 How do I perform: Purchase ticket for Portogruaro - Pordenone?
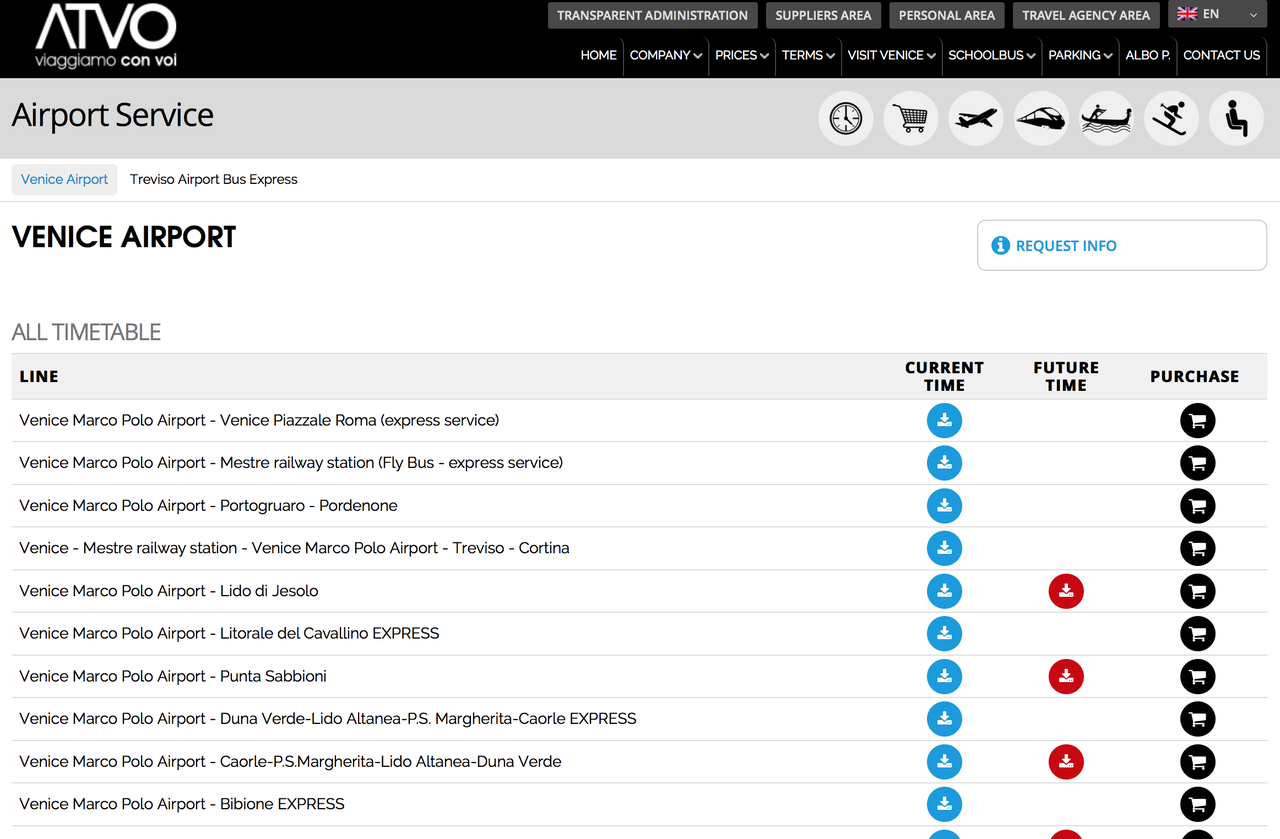click(x=1198, y=506)
